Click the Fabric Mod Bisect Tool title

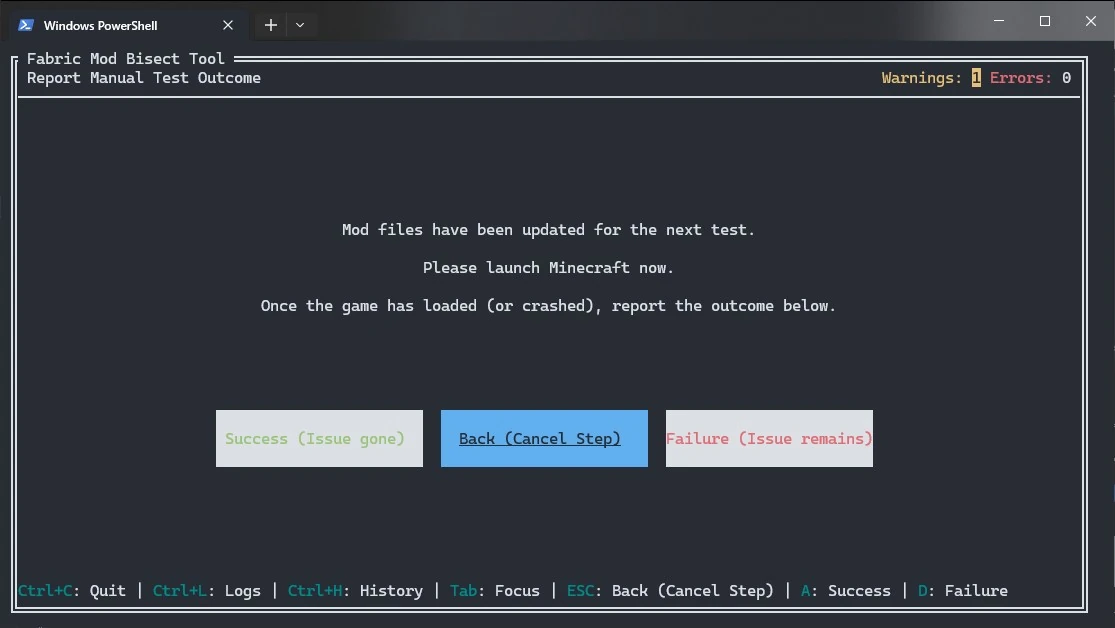[126, 58]
